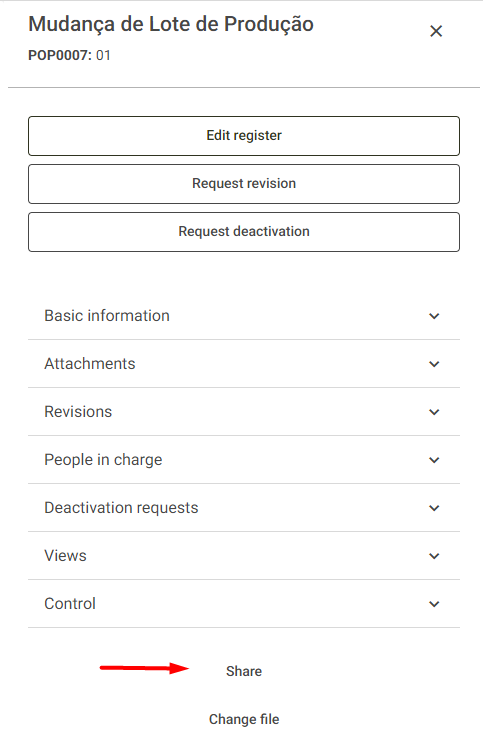Click the down arrow beside Control
Screen dimensions: 483x745
point(434,604)
